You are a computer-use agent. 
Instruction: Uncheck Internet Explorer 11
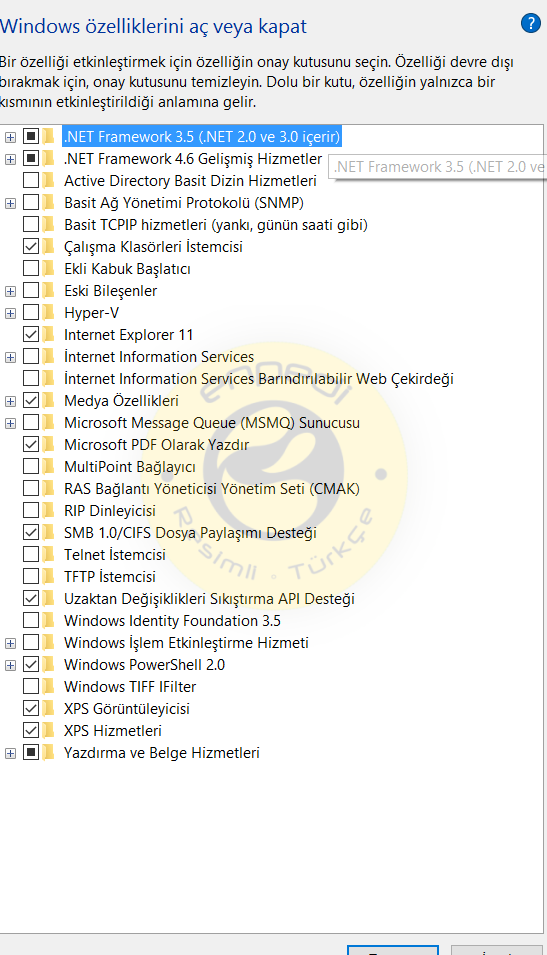[x=30, y=334]
